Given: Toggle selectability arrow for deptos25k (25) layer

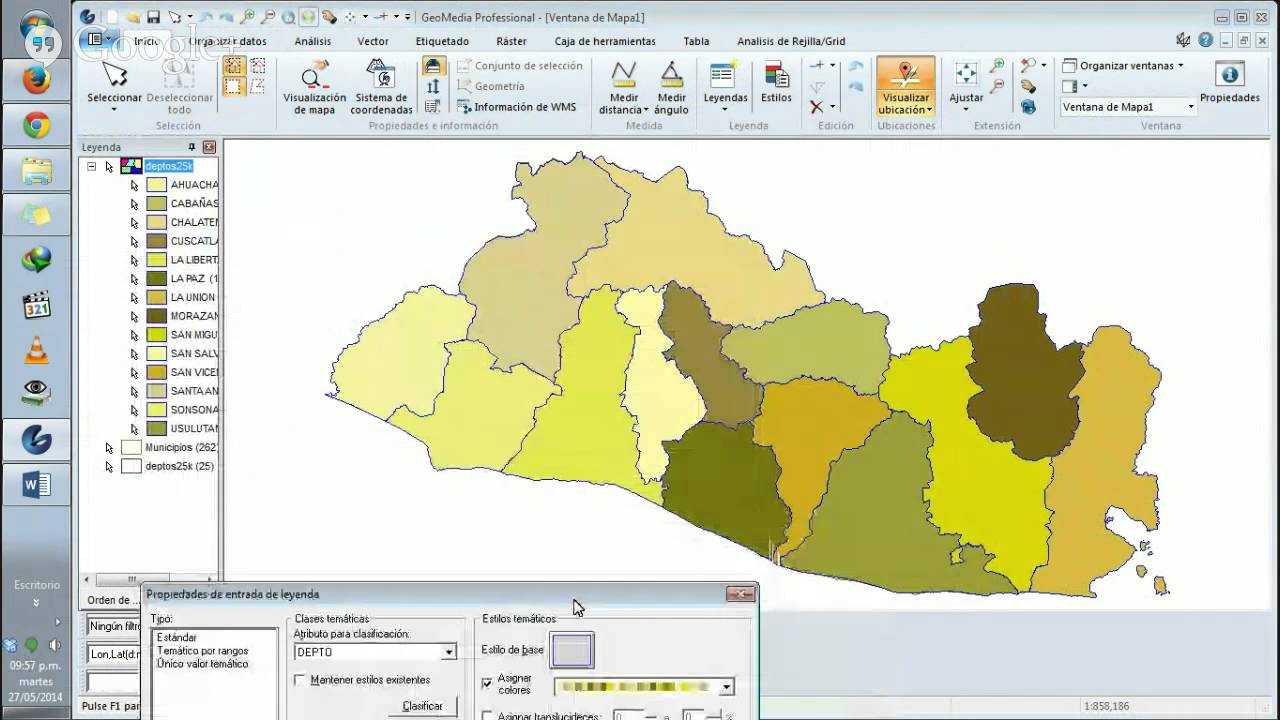Looking at the screenshot, I should click(x=109, y=466).
